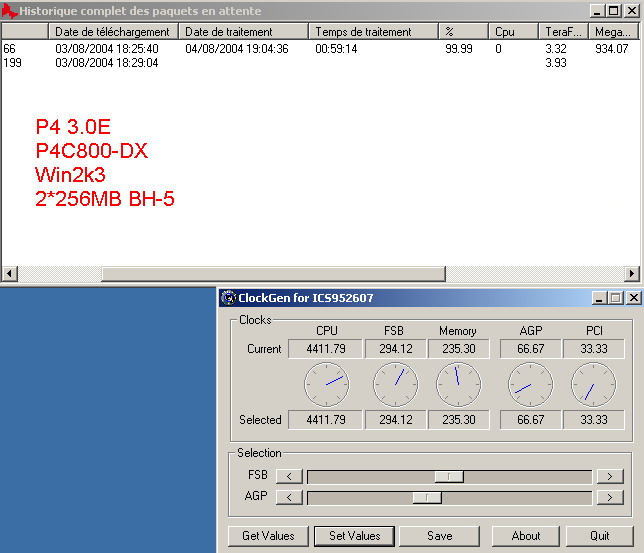The width and height of the screenshot is (644, 553).
Task: Click the PCI clock dial gauge
Action: (593, 385)
